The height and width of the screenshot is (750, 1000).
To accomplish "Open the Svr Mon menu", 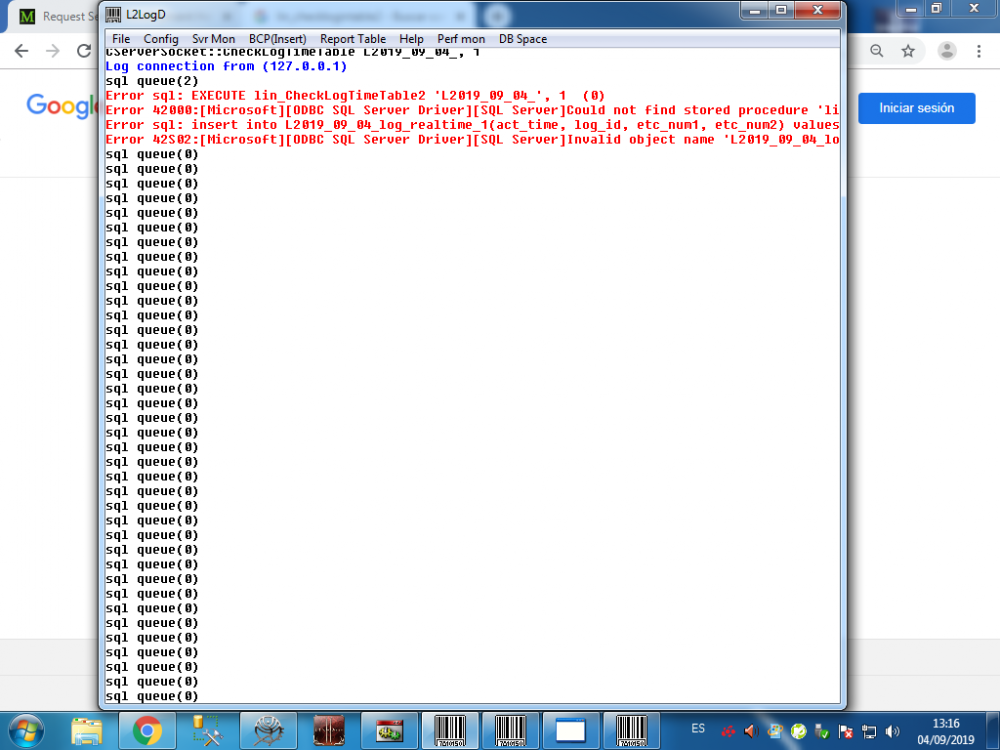I will tap(214, 39).
